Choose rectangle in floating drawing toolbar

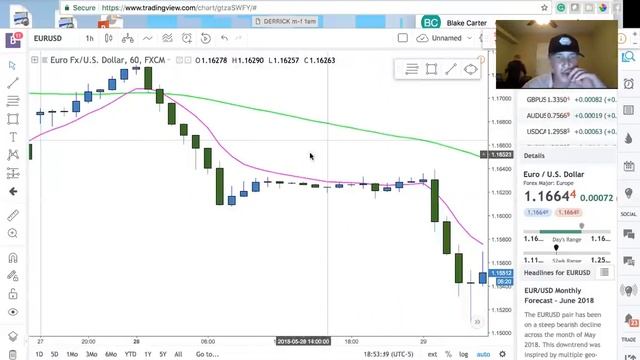[x=431, y=69]
